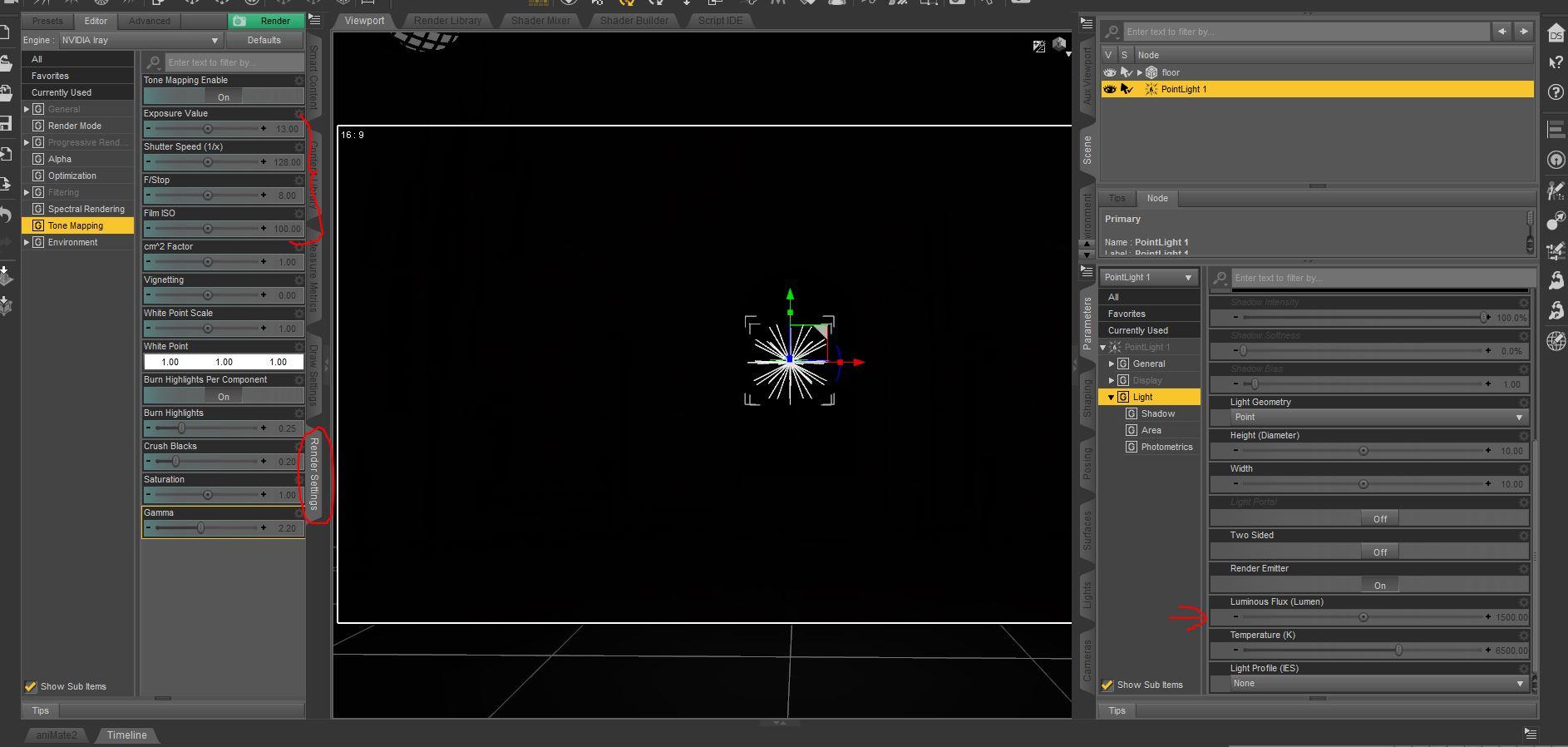This screenshot has width=1568, height=747.
Task: Click the search icon in Render Settings filter
Action: tap(154, 62)
